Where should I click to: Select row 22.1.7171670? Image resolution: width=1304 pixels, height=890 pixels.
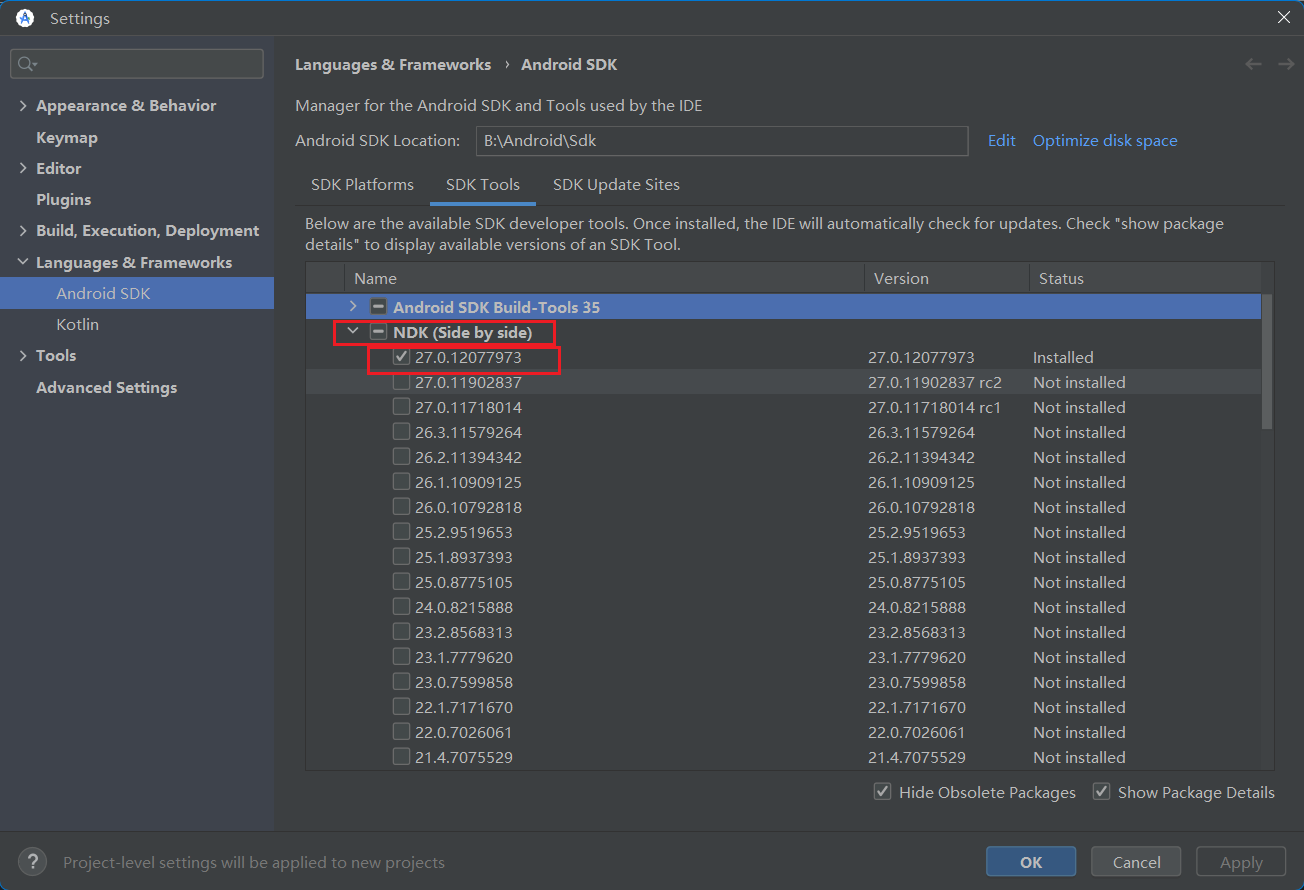point(784,707)
